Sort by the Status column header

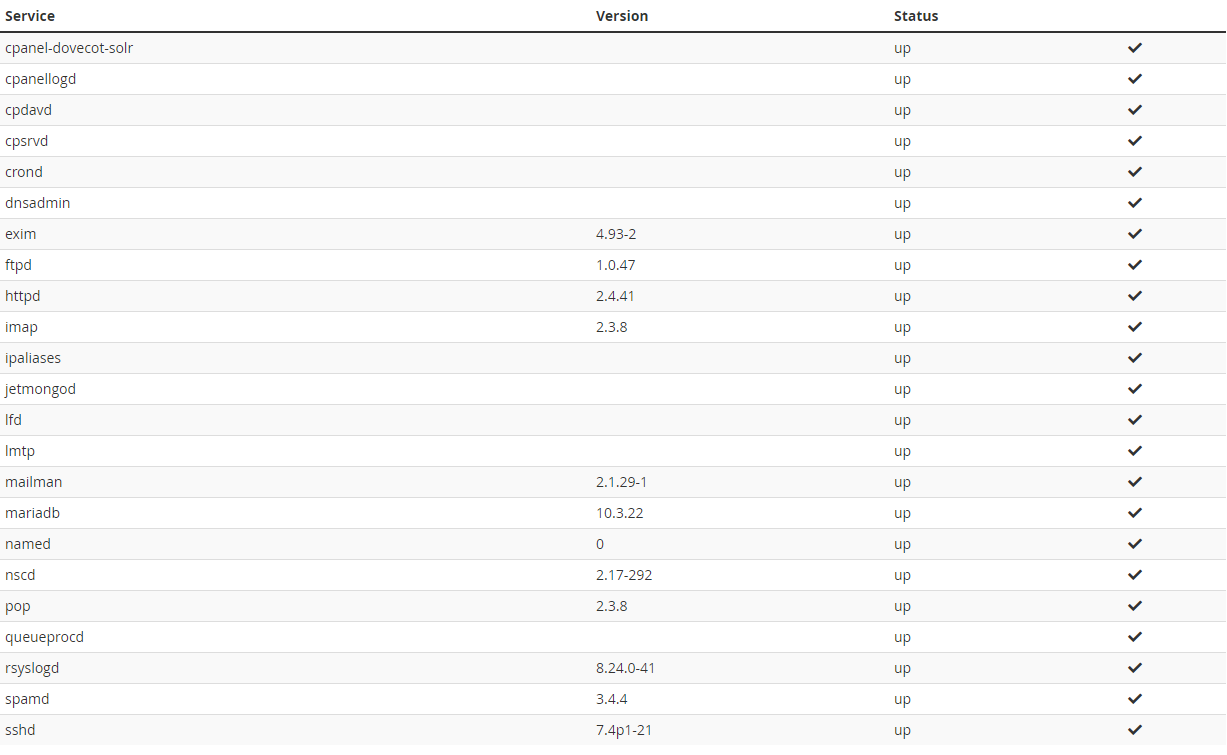[x=916, y=16]
